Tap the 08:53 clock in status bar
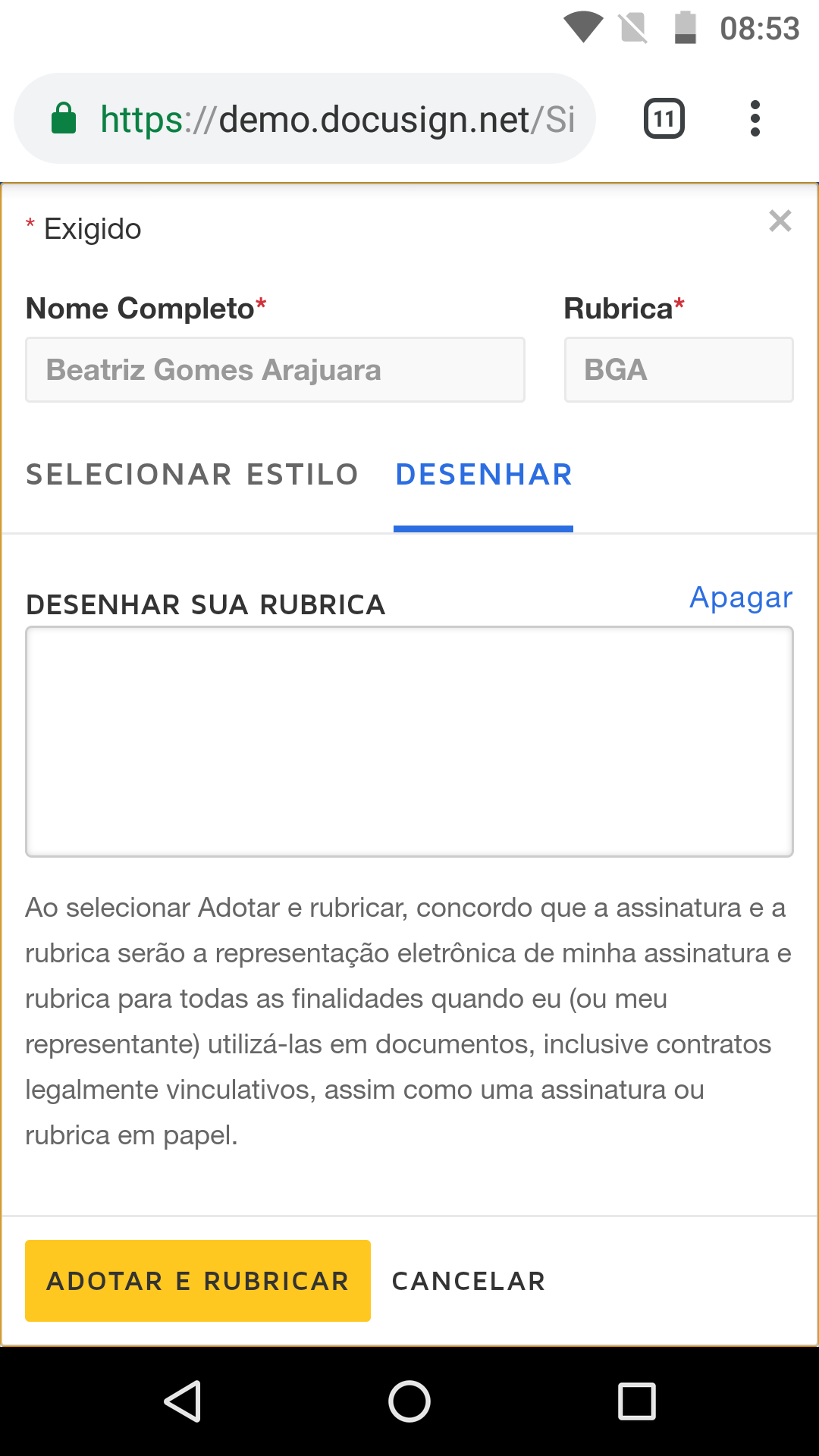The width and height of the screenshot is (819, 1456). pos(759,29)
